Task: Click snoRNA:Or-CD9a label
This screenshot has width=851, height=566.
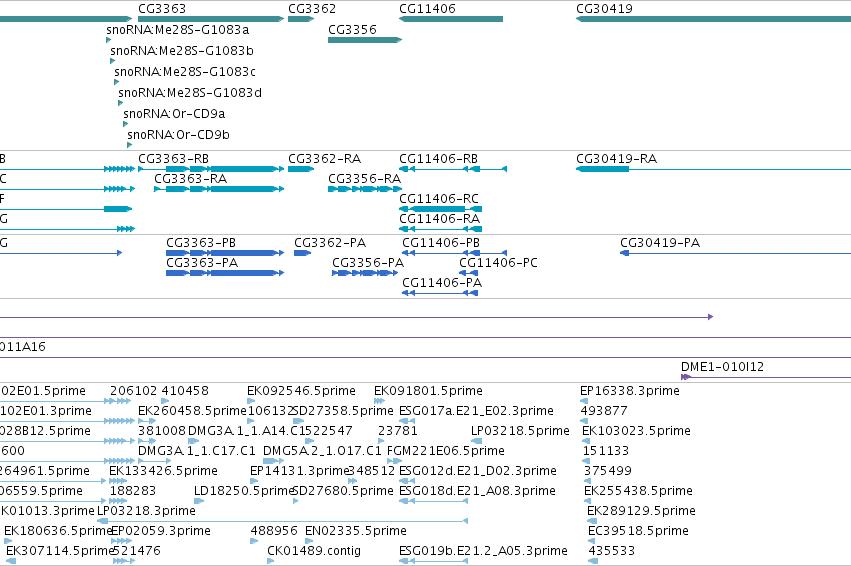Action: pyautogui.click(x=174, y=113)
